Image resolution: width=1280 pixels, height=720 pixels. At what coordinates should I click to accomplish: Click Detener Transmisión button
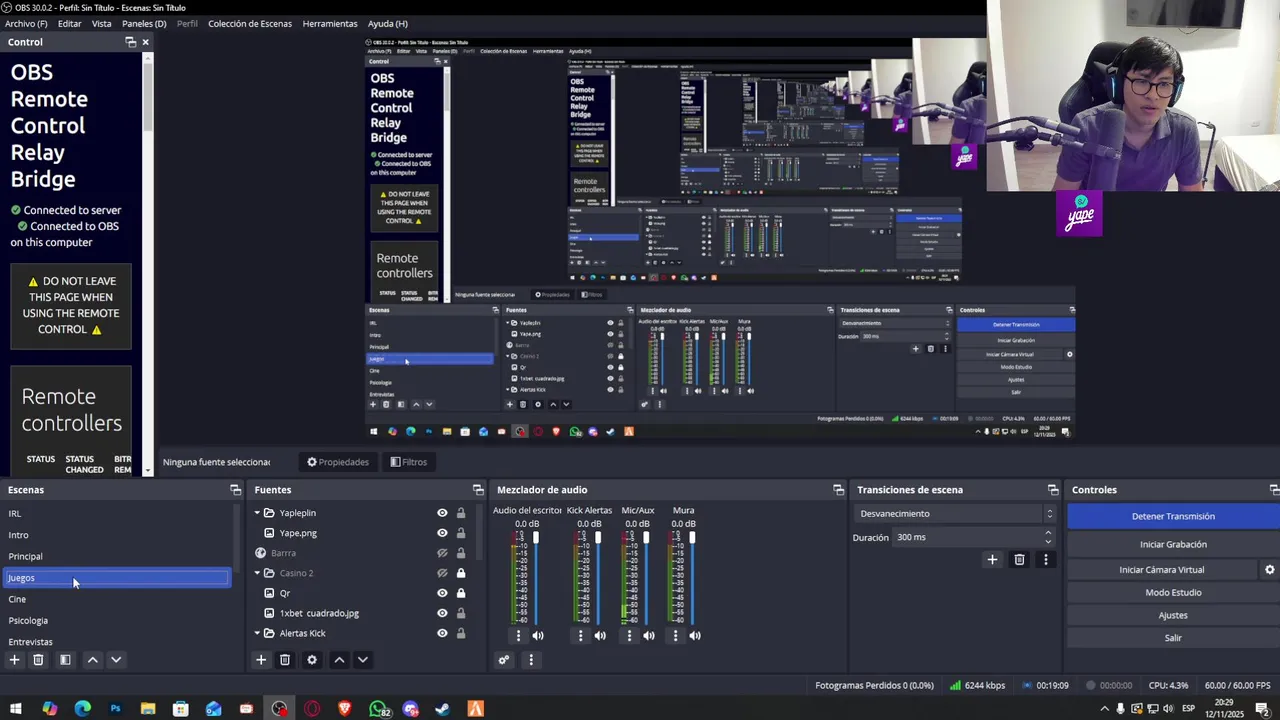pyautogui.click(x=1173, y=516)
